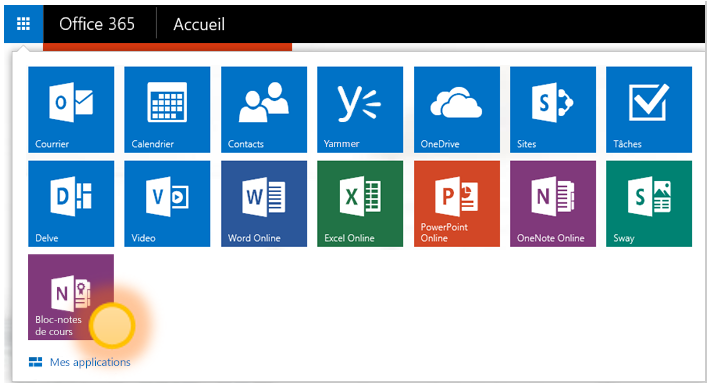The width and height of the screenshot is (707, 387).
Task: Click the Office 365 header title
Action: click(x=97, y=24)
